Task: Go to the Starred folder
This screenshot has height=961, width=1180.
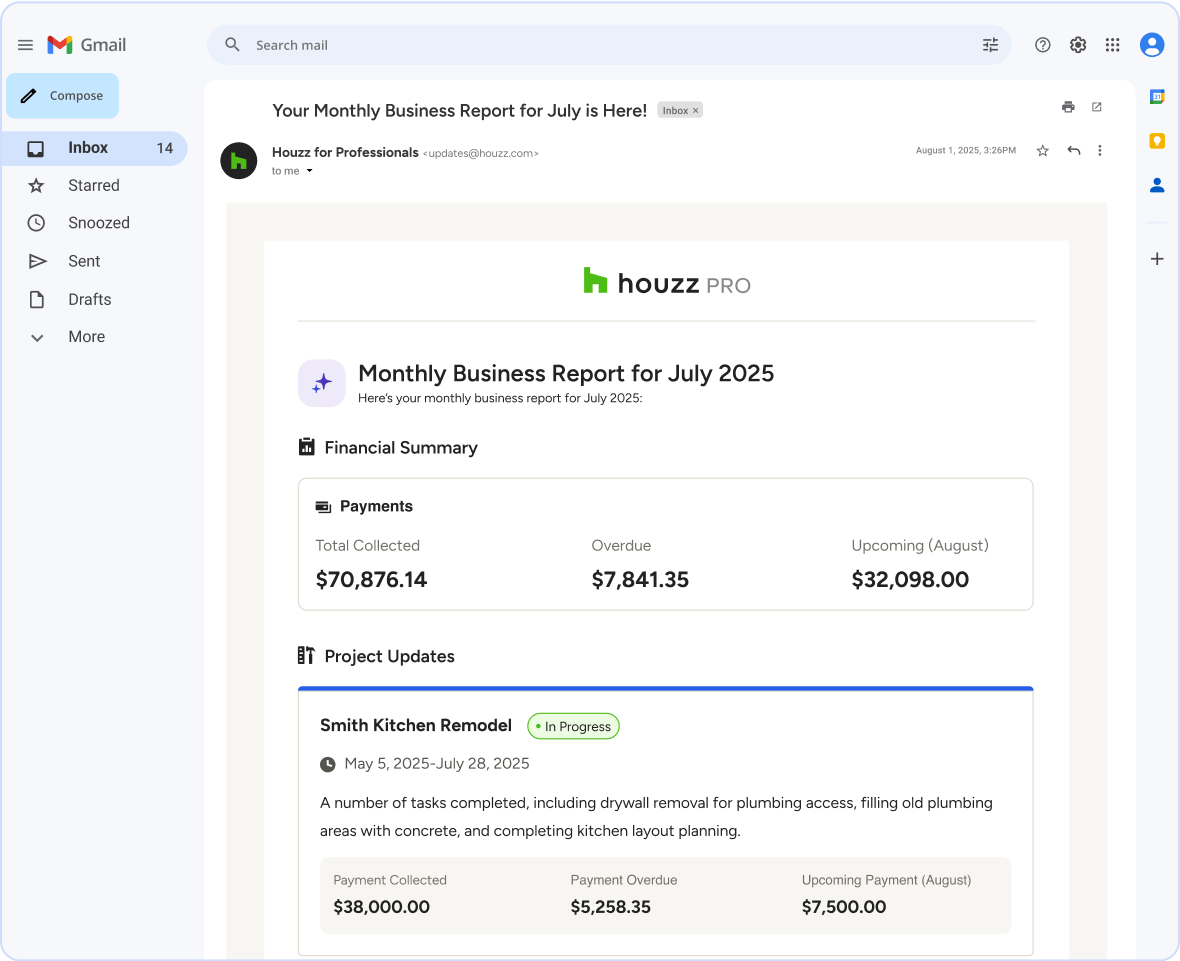Action: tap(93, 185)
